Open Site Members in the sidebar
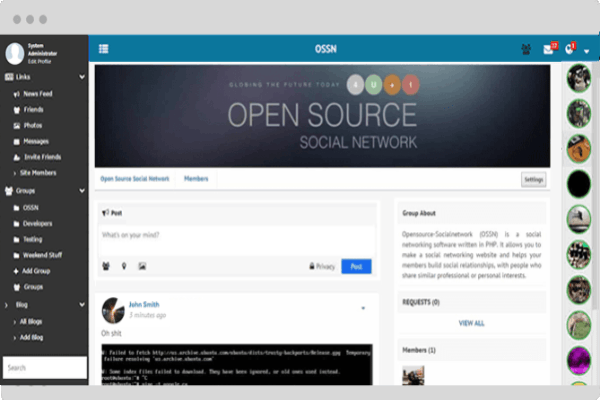Image resolution: width=600 pixels, height=400 pixels. 38,173
